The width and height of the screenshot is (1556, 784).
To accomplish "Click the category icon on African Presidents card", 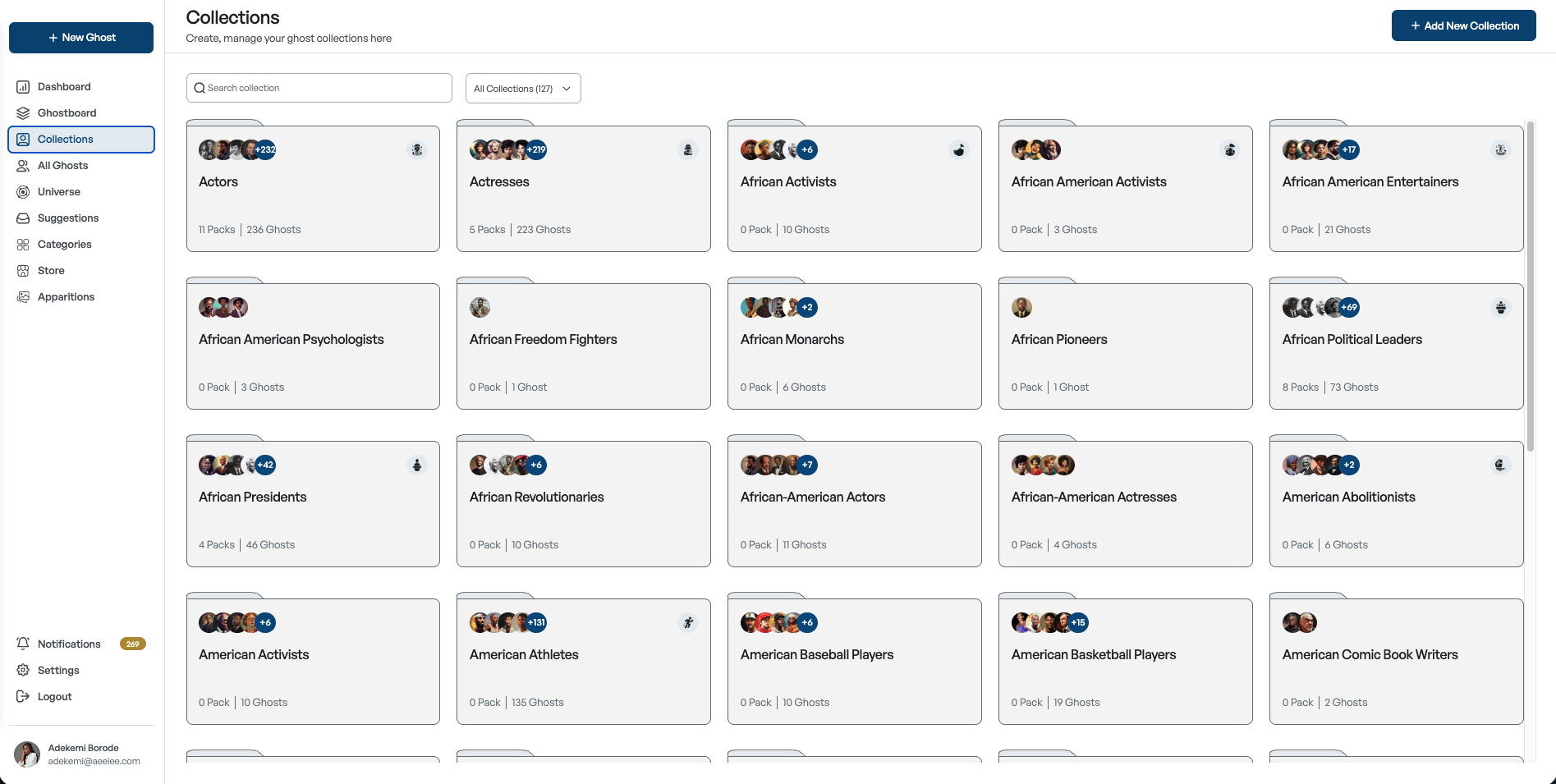I will point(417,465).
